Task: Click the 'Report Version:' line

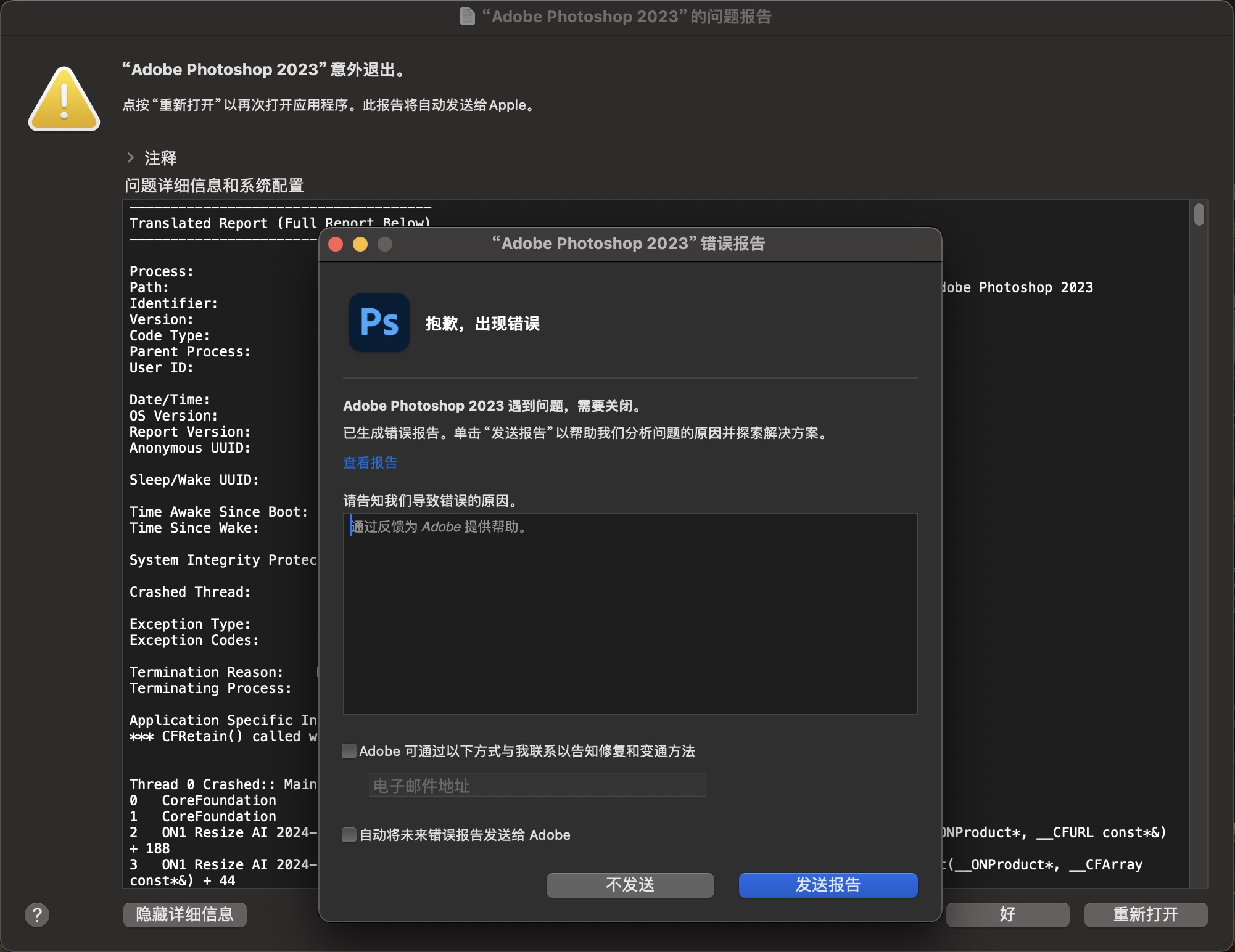Action: coord(190,432)
